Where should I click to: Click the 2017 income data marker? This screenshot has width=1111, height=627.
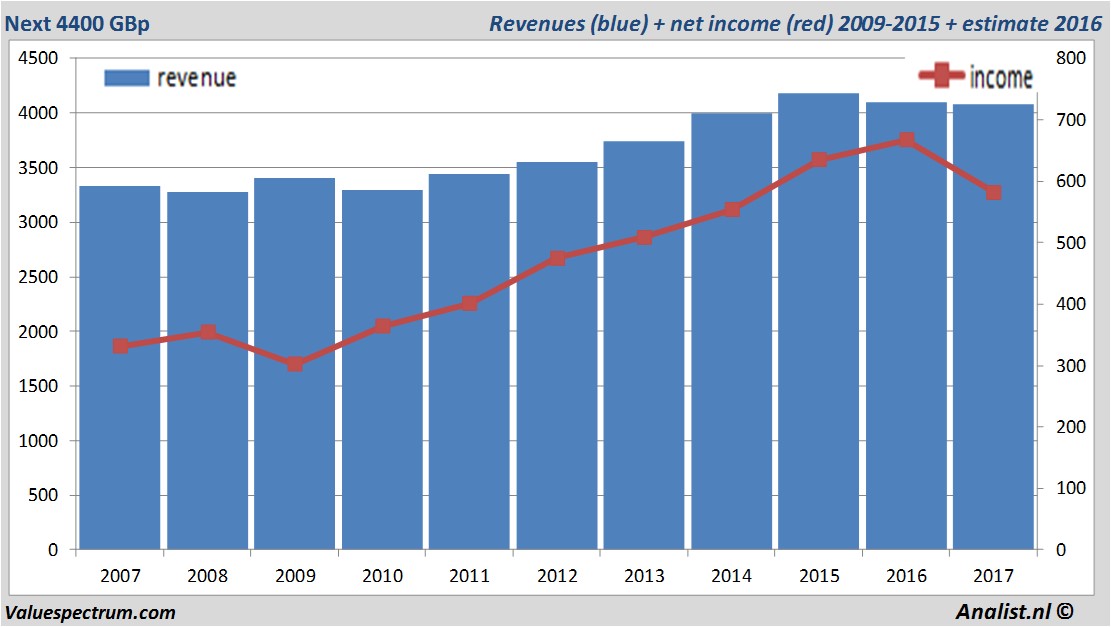993,192
